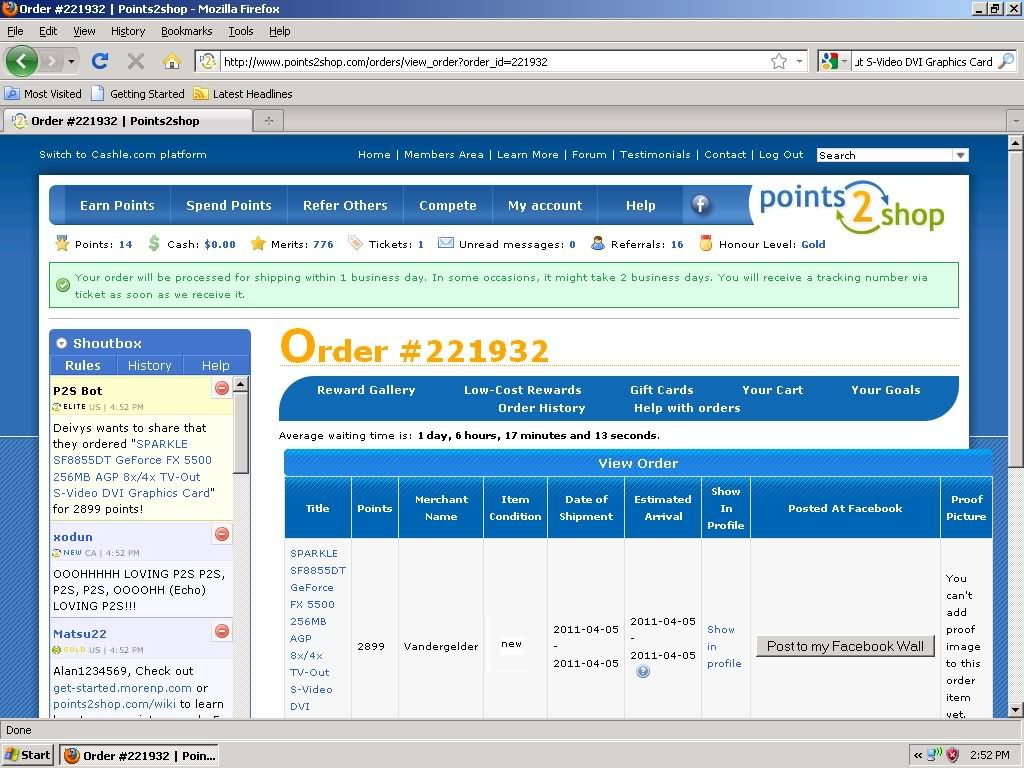The width and height of the screenshot is (1024, 768).
Task: Click the stop loading X icon
Action: coord(136,61)
